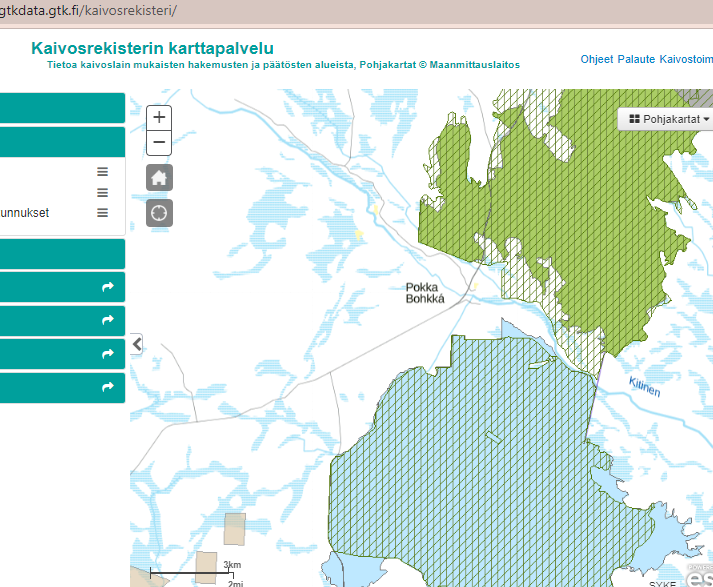The width and height of the screenshot is (713, 587).
Task: Click the 'unnukset' layer label
Action: [x=25, y=213]
